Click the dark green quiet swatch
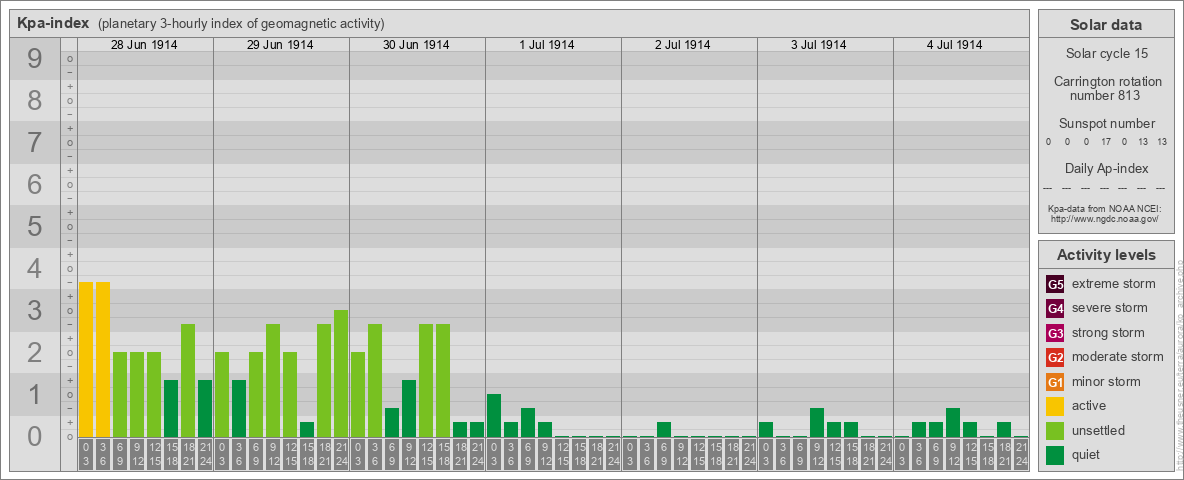Screen dimensions: 1184x480 click(1055, 455)
